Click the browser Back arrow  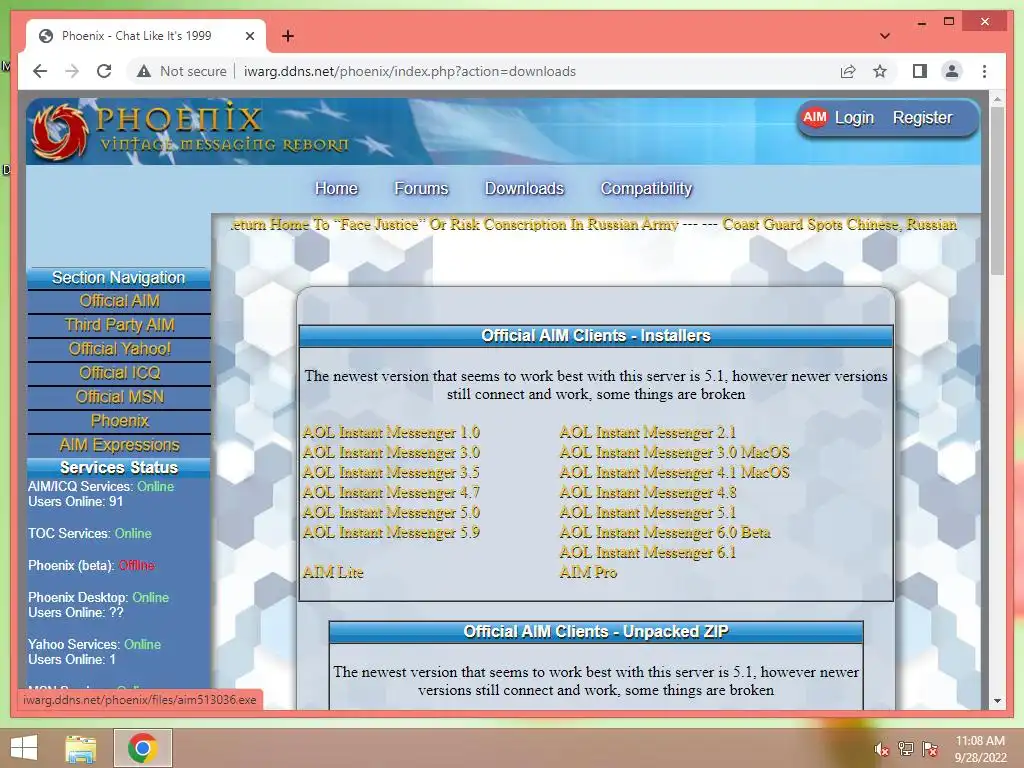tap(40, 71)
